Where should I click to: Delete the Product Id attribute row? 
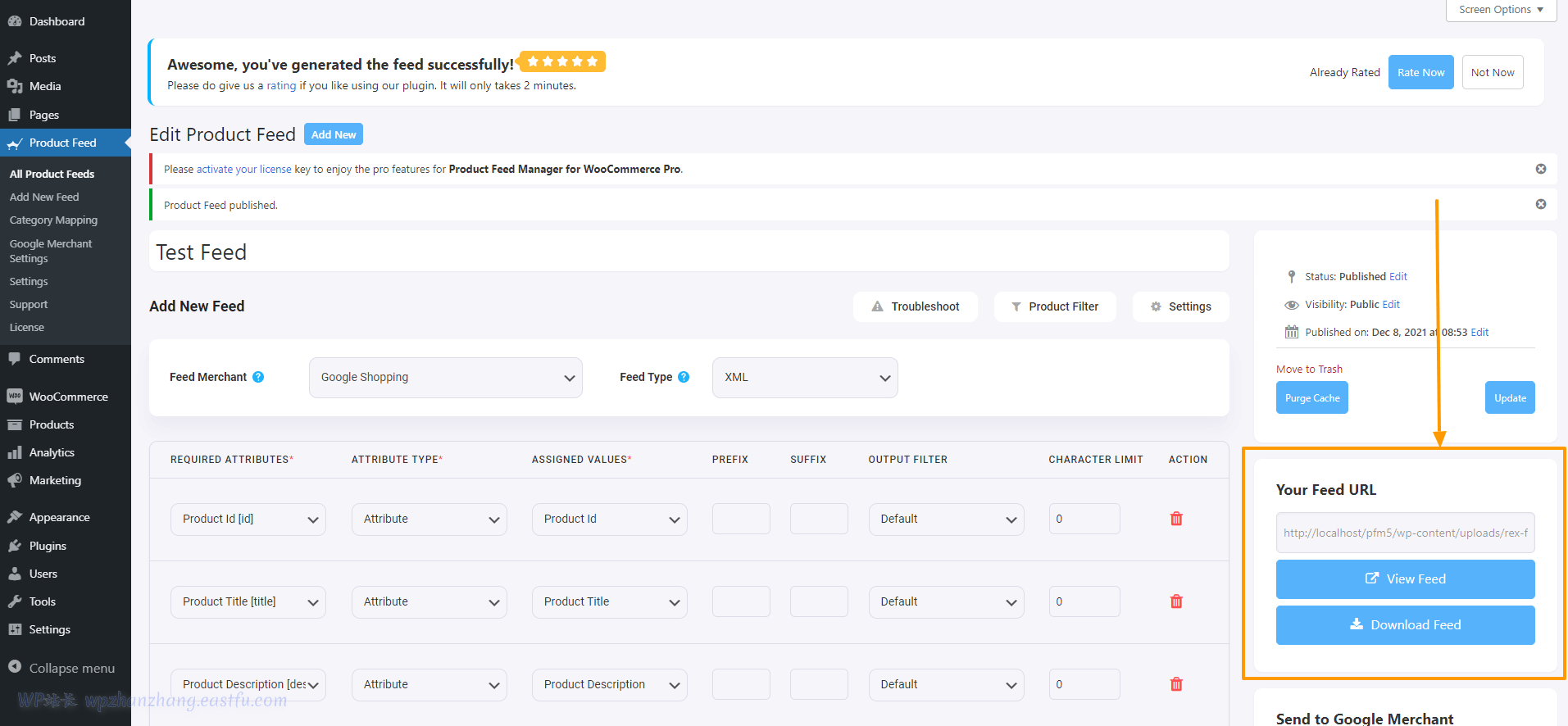tap(1176, 519)
